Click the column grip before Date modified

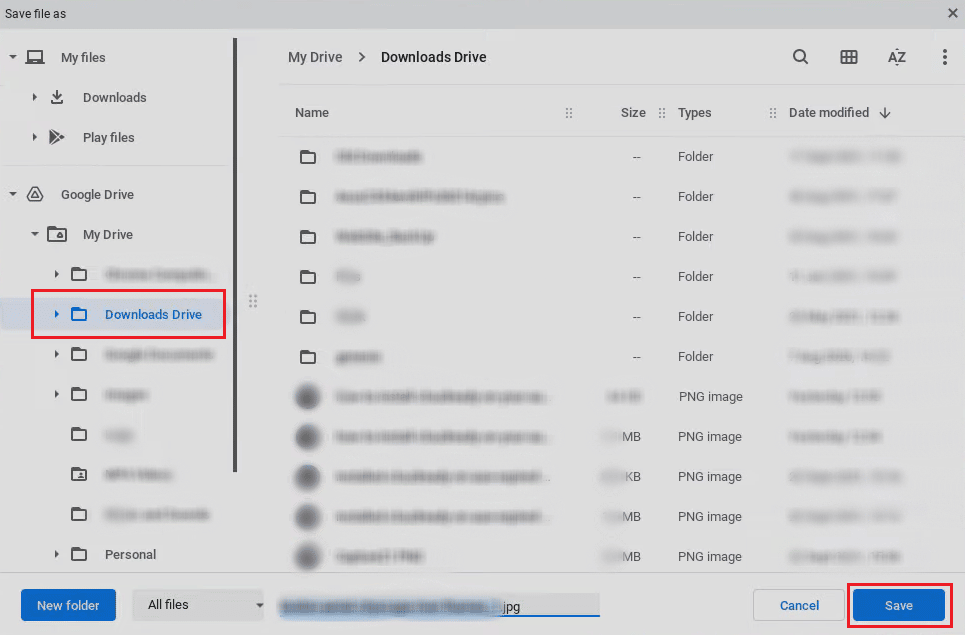(773, 113)
